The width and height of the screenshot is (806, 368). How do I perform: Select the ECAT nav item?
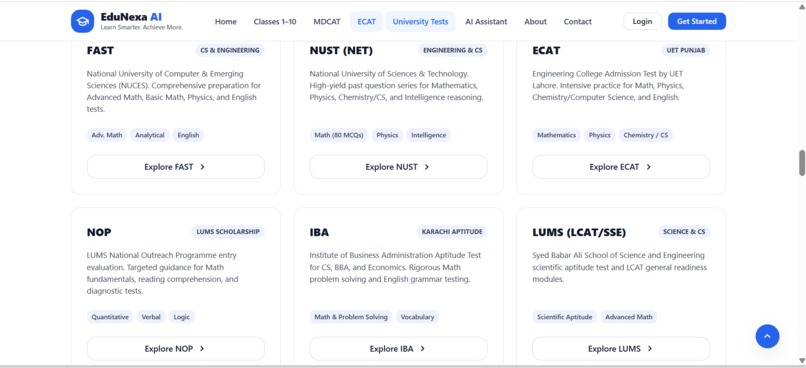pyautogui.click(x=367, y=22)
